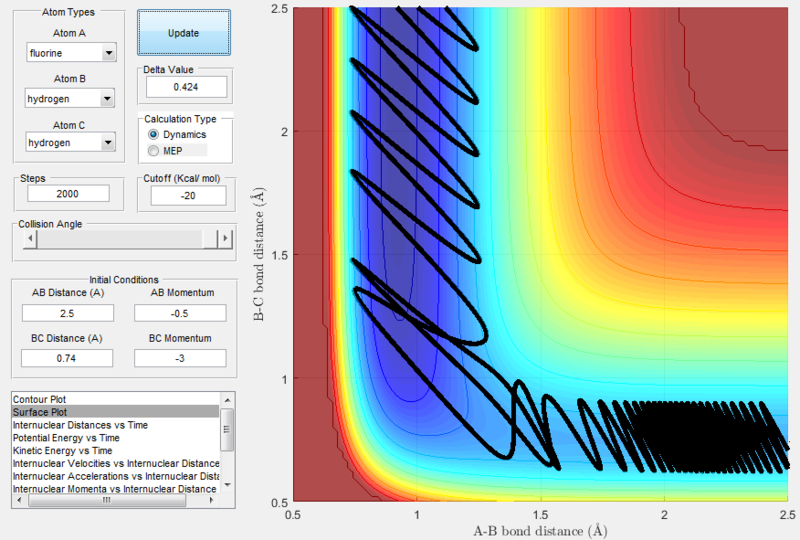Select Contour Plot in the list
The width and height of the screenshot is (800, 540).
click(x=116, y=399)
